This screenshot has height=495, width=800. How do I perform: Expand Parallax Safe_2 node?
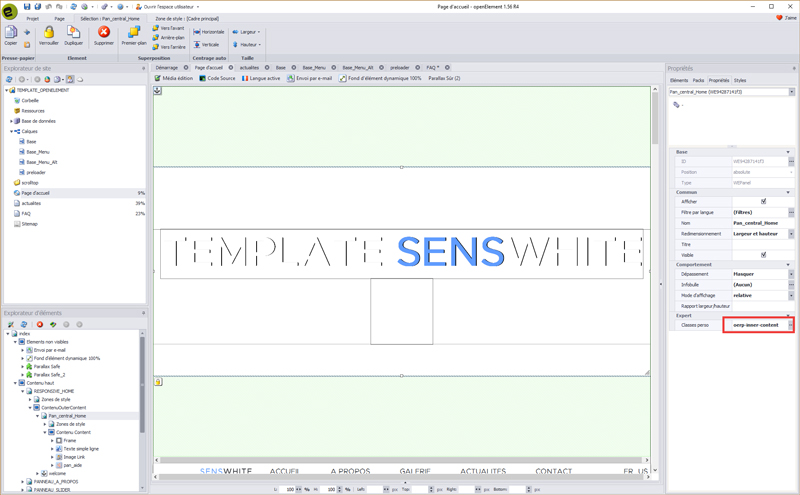[x=22, y=375]
